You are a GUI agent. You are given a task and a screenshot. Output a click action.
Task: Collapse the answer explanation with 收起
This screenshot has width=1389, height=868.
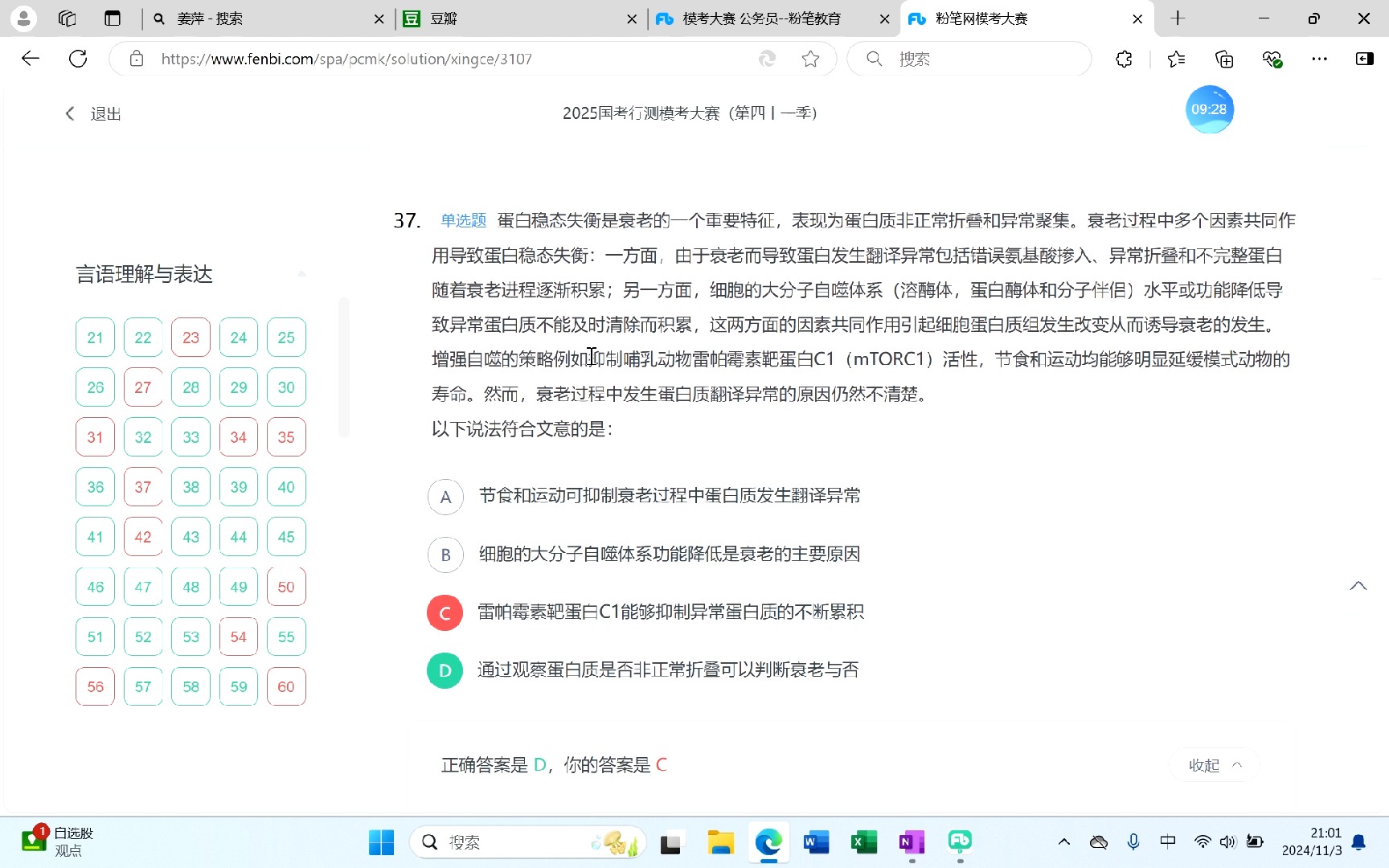pyautogui.click(x=1215, y=765)
